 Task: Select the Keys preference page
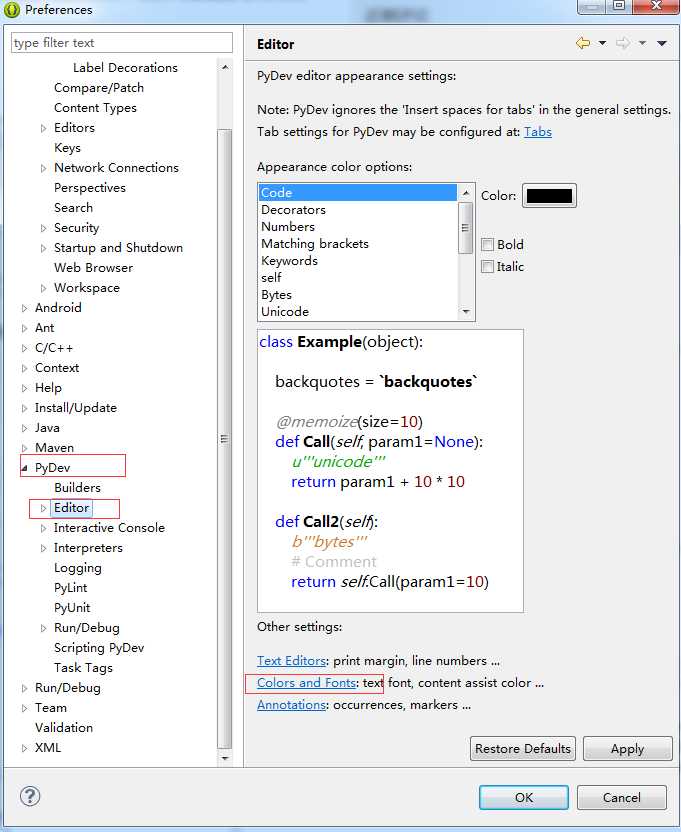67,148
